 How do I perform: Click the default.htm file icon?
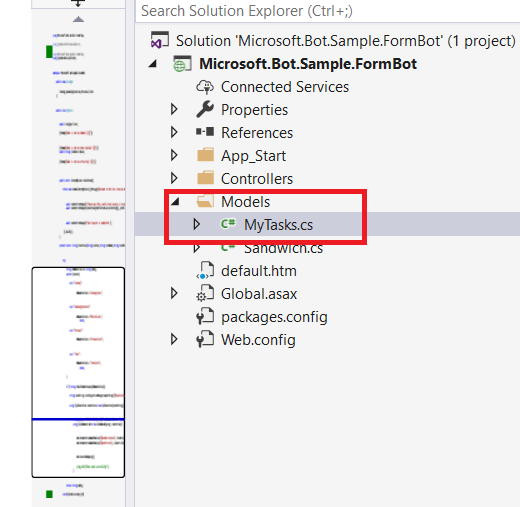pos(205,270)
